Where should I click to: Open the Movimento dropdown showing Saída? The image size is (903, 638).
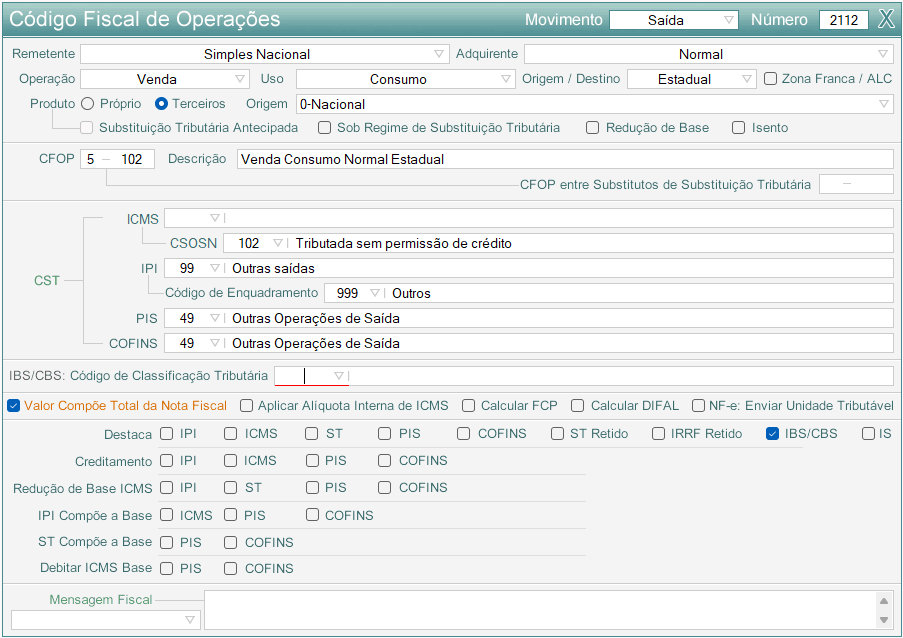click(674, 20)
